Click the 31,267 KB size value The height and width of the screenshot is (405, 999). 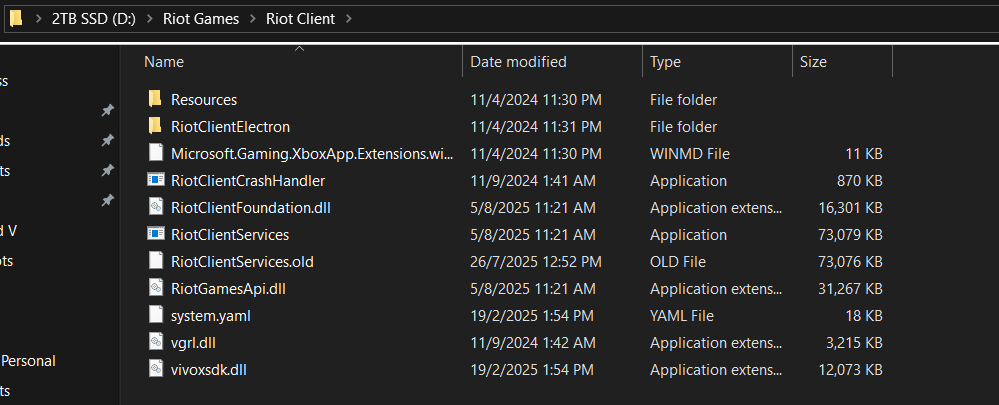click(850, 288)
